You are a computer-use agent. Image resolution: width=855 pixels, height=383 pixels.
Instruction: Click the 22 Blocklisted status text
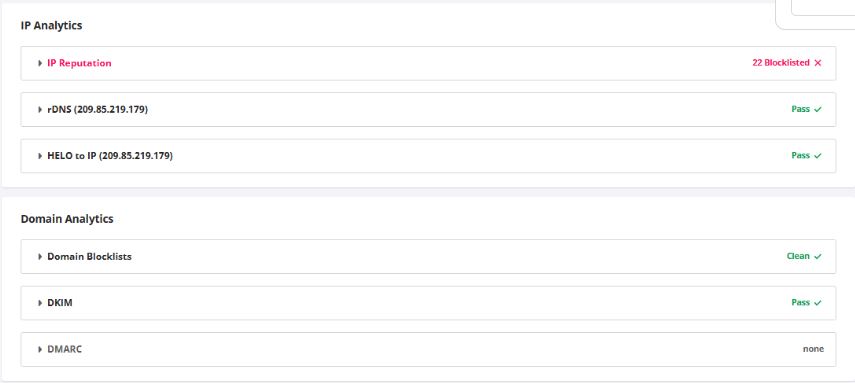(x=781, y=63)
